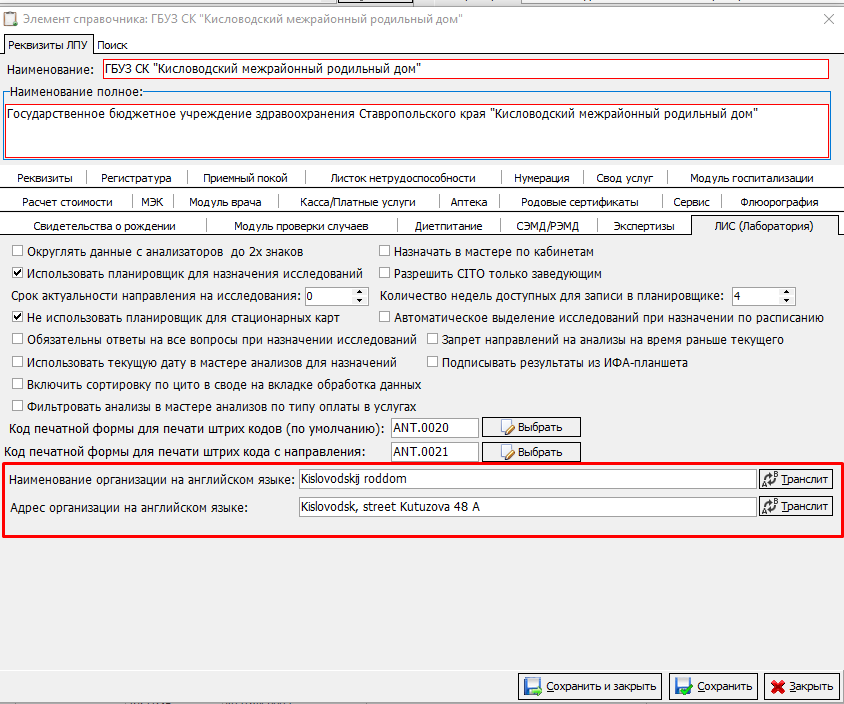This screenshot has height=704, width=844.
Task: Decrease weeks available in planner spinner
Action: (x=787, y=301)
